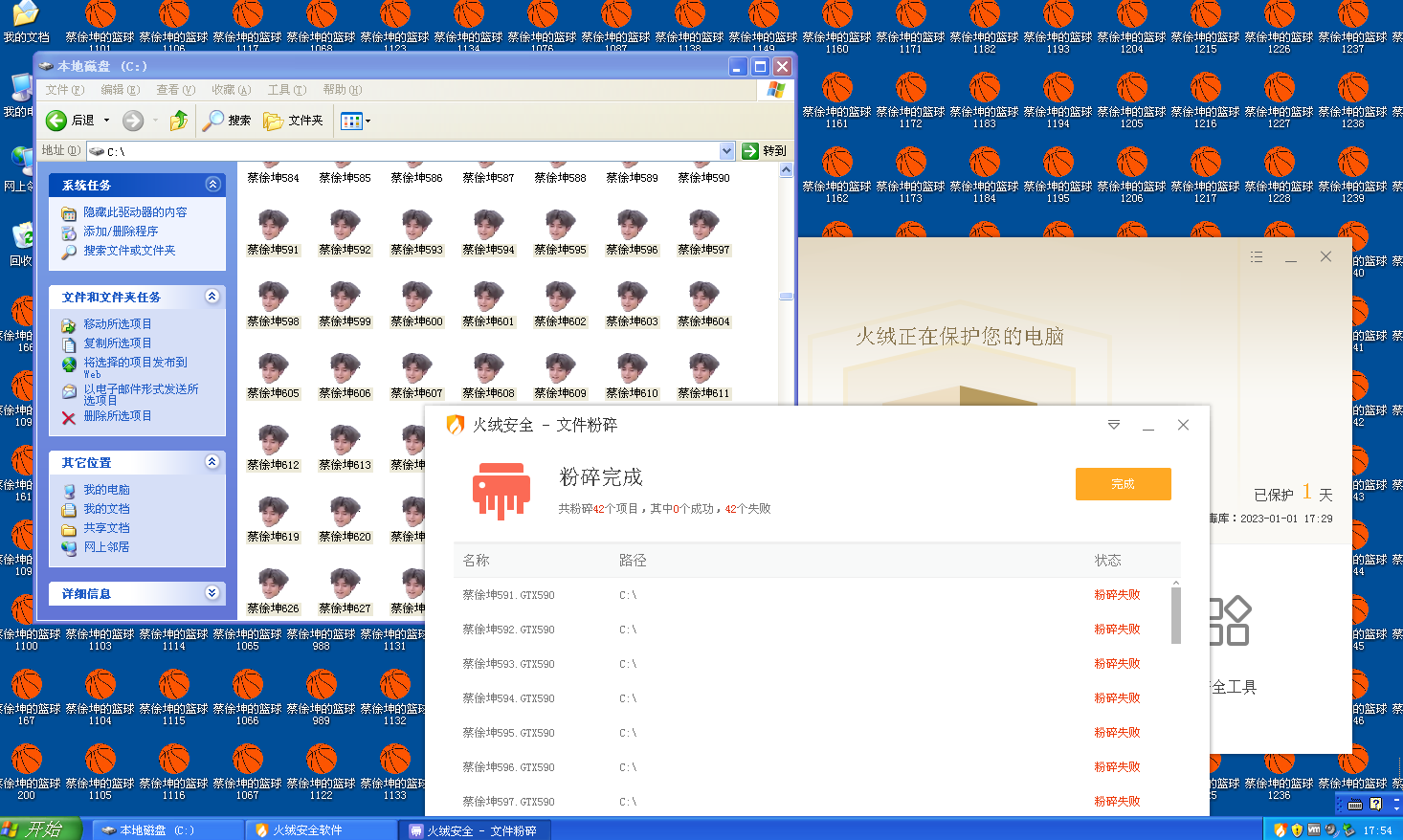The width and height of the screenshot is (1403, 840).
Task: Click the Back arrow in Explorer toolbar
Action: tap(56, 121)
